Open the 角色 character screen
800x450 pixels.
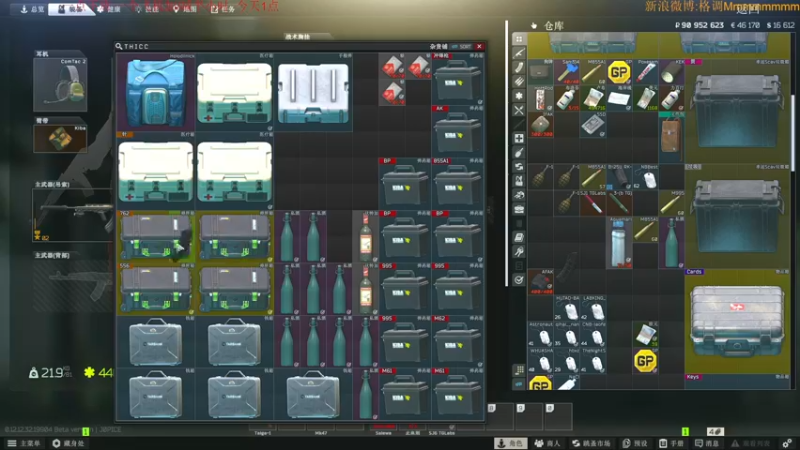click(511, 443)
